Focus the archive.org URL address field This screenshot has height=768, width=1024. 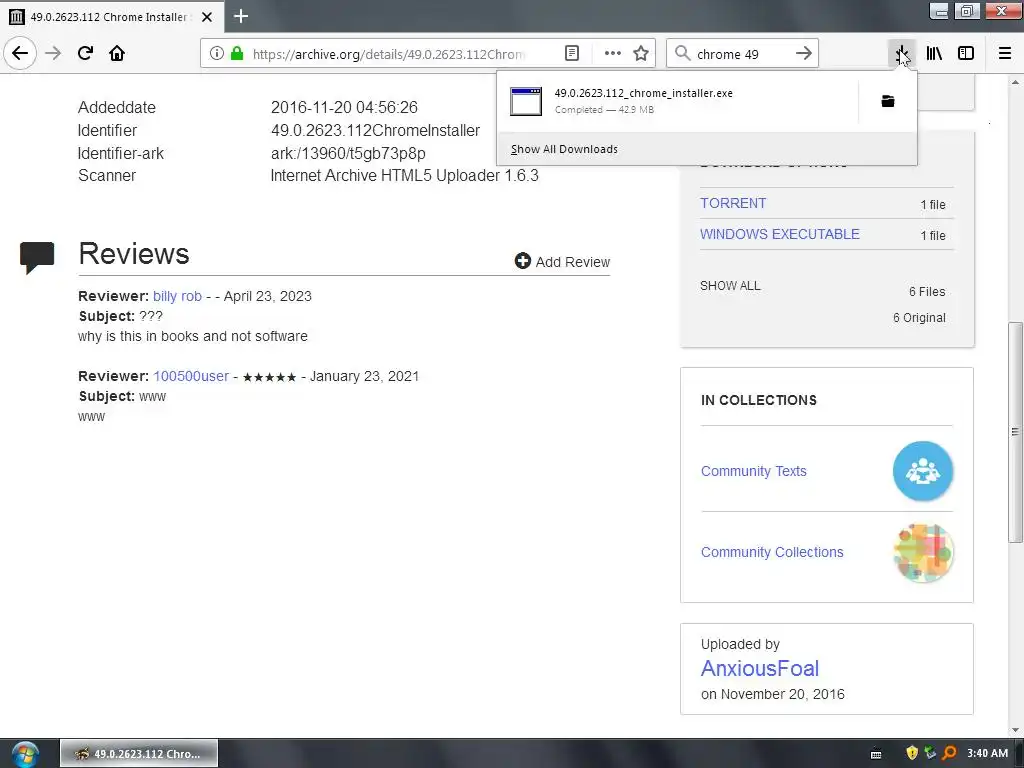click(389, 54)
